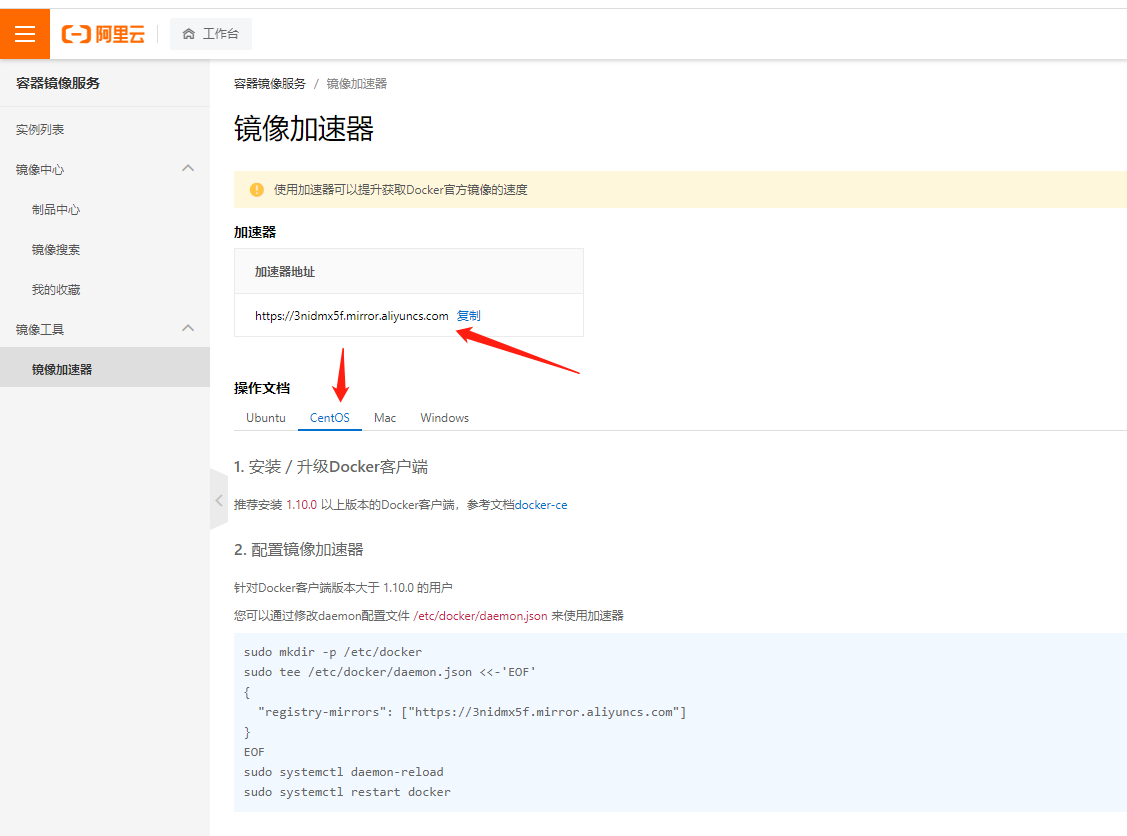The image size is (1127, 836).
Task: Copy accelerator address with 复制 link
Action: [x=469, y=316]
